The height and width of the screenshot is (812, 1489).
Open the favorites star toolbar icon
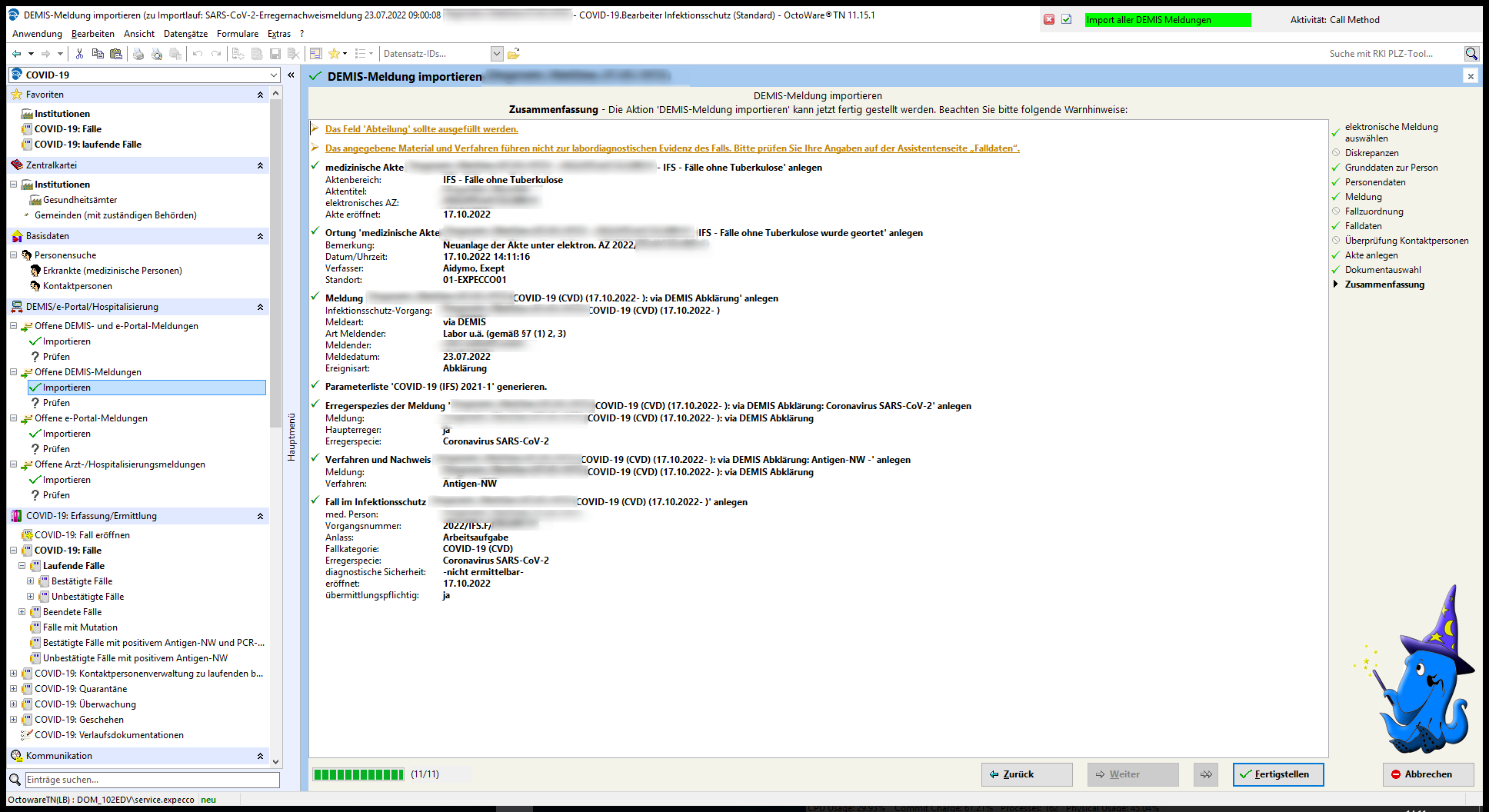334,54
